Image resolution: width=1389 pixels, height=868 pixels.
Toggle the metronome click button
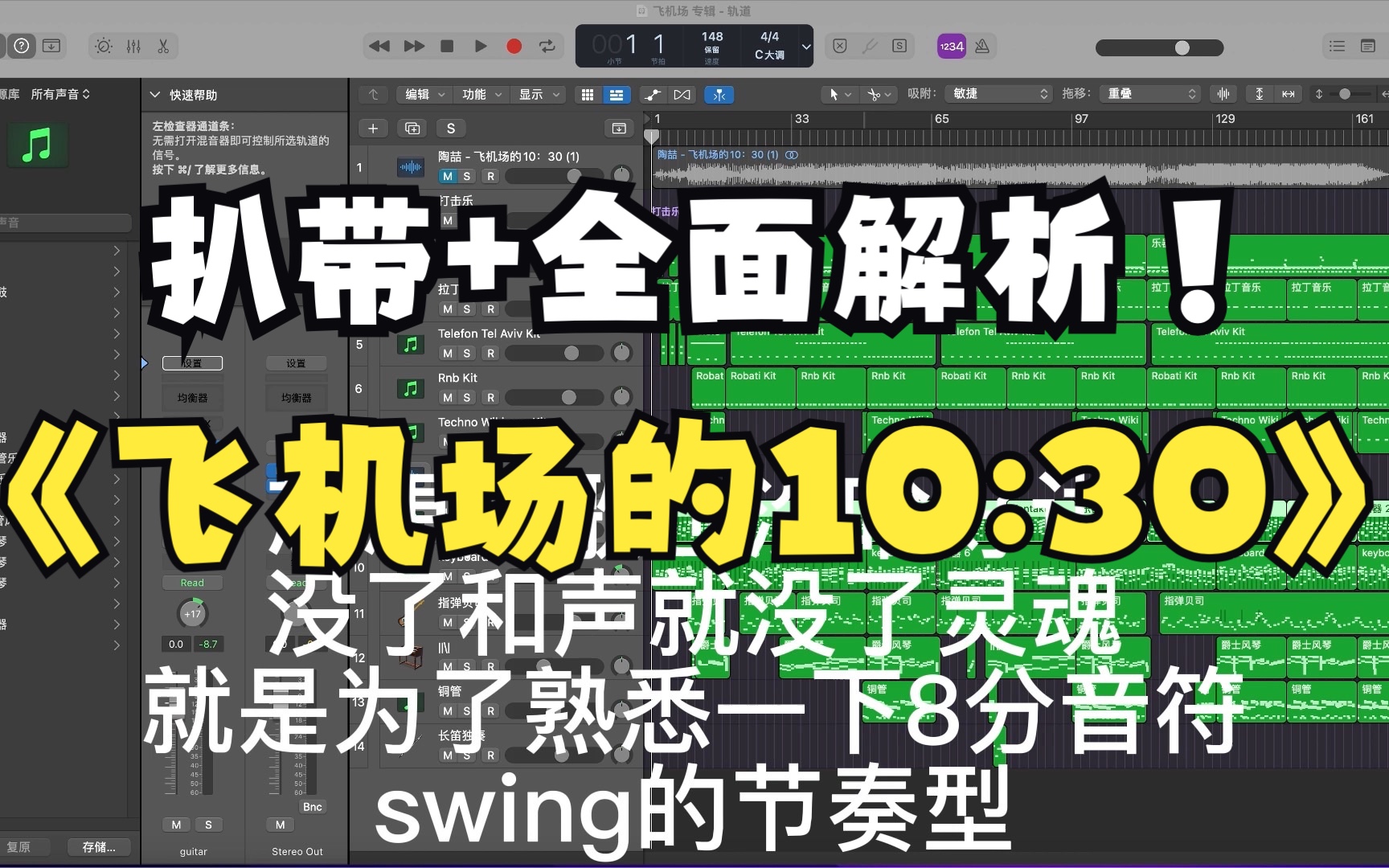click(x=982, y=46)
